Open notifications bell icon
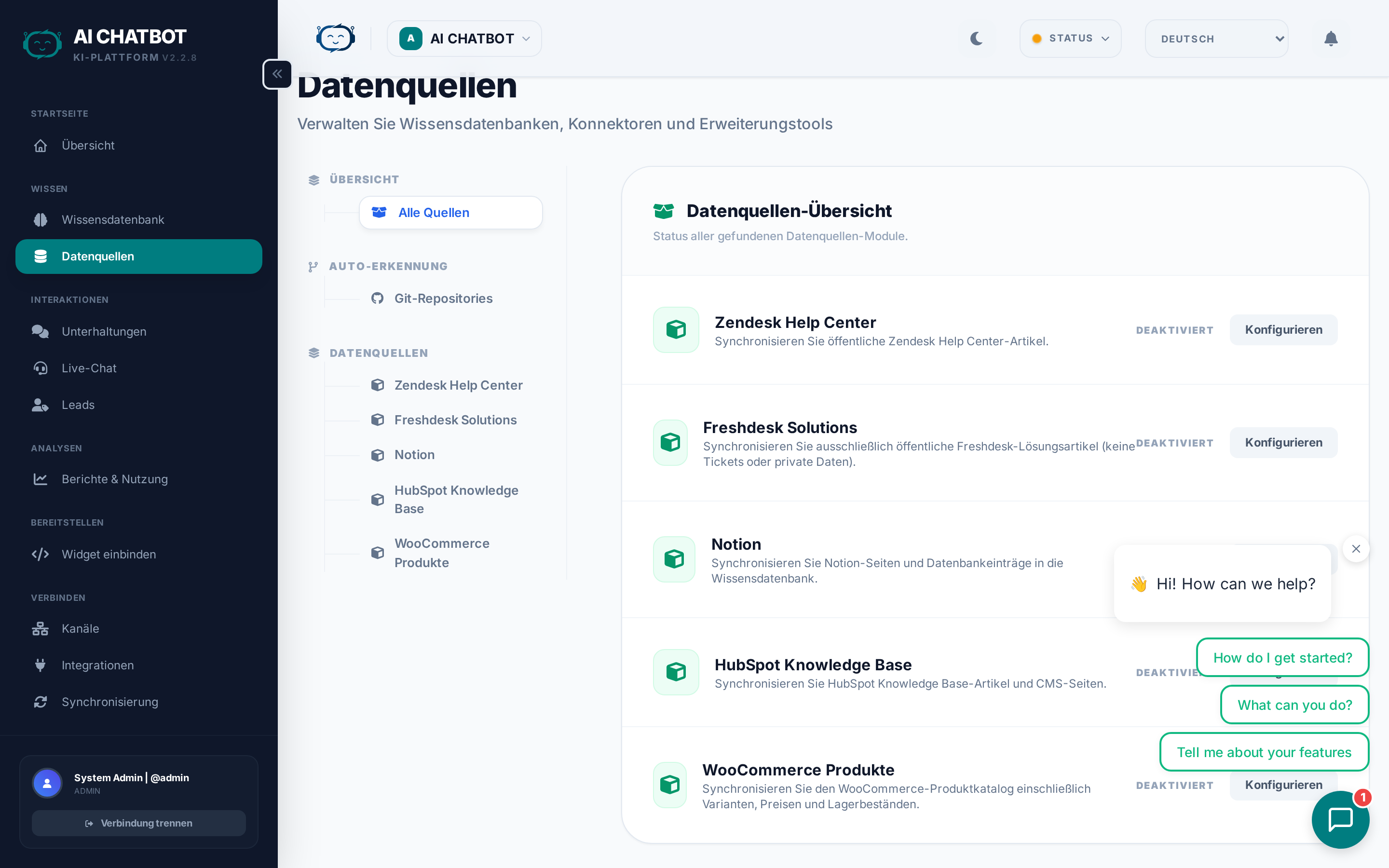 1331,39
